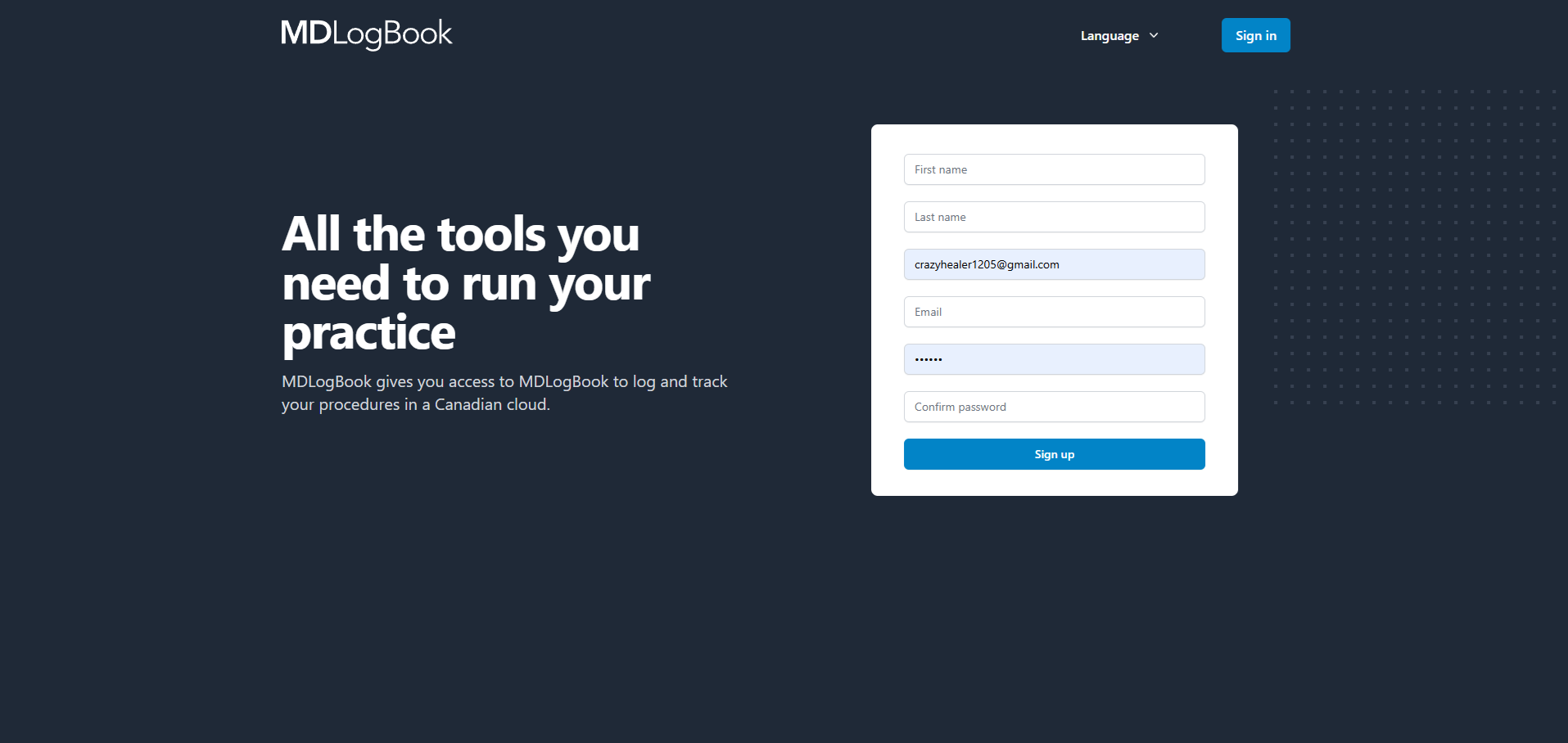Viewport: 1568px width, 743px height.
Task: Click the "All the tools you" headline line
Action: click(x=460, y=235)
